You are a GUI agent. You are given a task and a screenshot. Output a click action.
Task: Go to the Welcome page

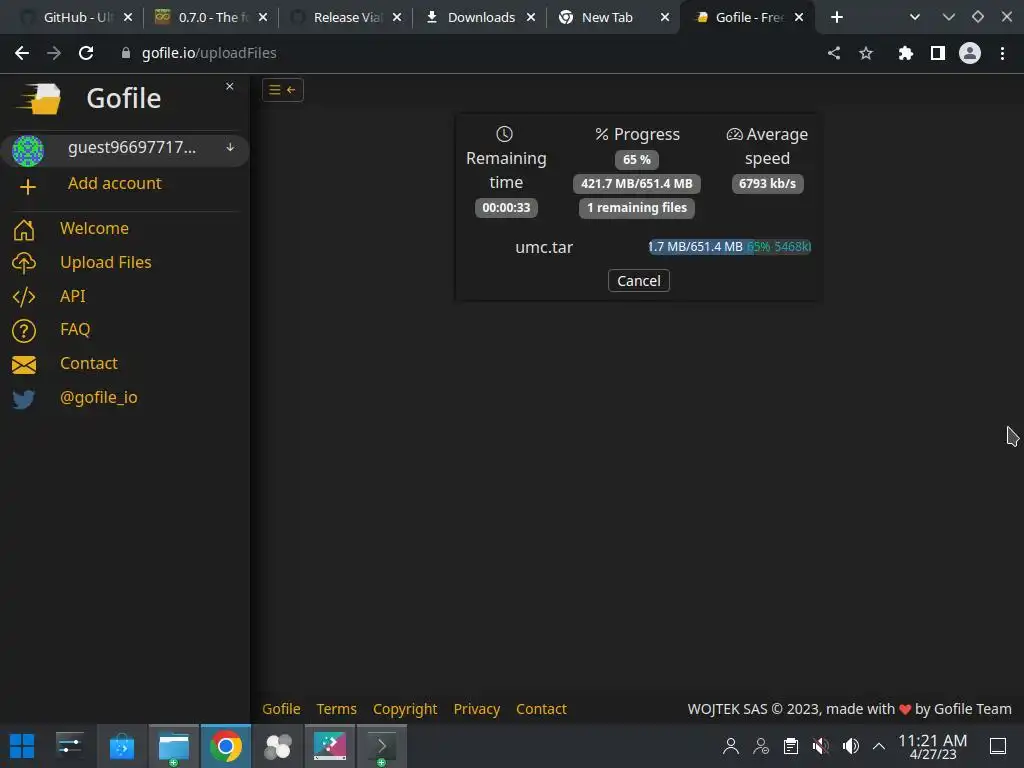coord(94,229)
